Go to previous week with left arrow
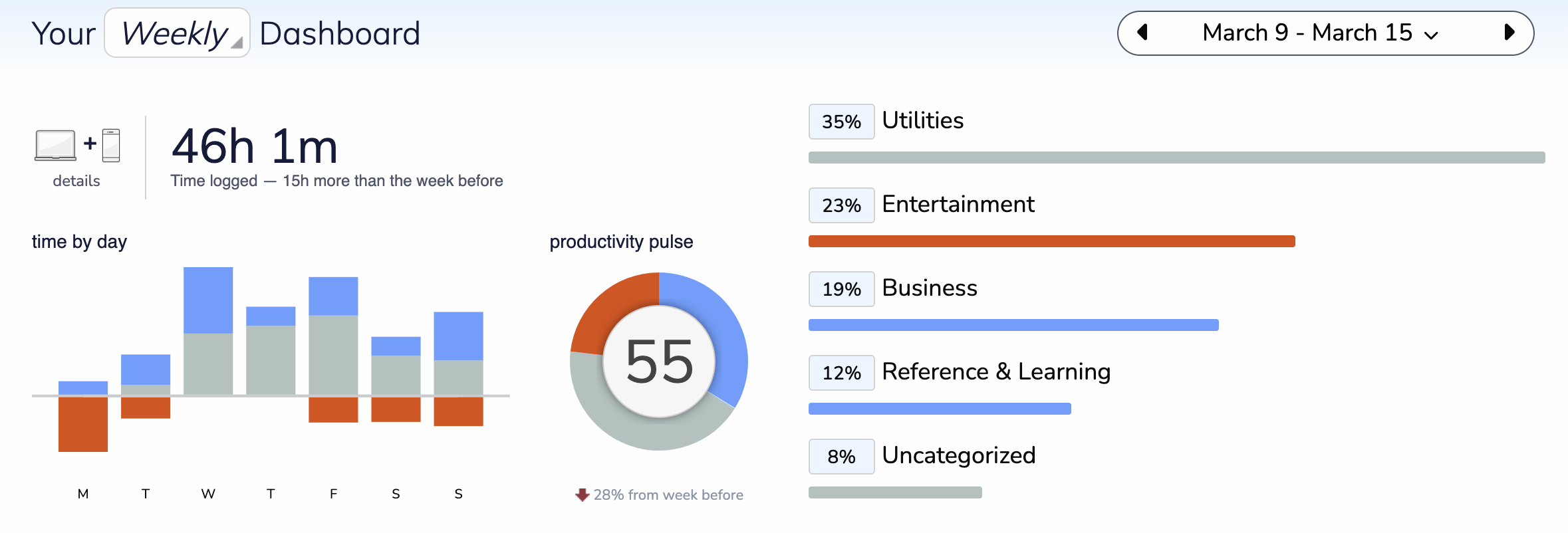This screenshot has width=1568, height=533. [1143, 33]
